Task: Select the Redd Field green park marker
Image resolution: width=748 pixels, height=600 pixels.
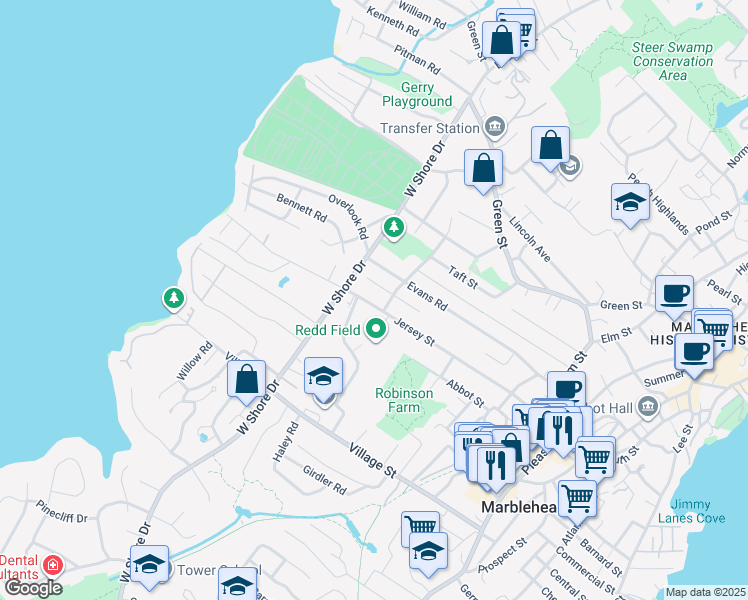Action: tap(376, 328)
